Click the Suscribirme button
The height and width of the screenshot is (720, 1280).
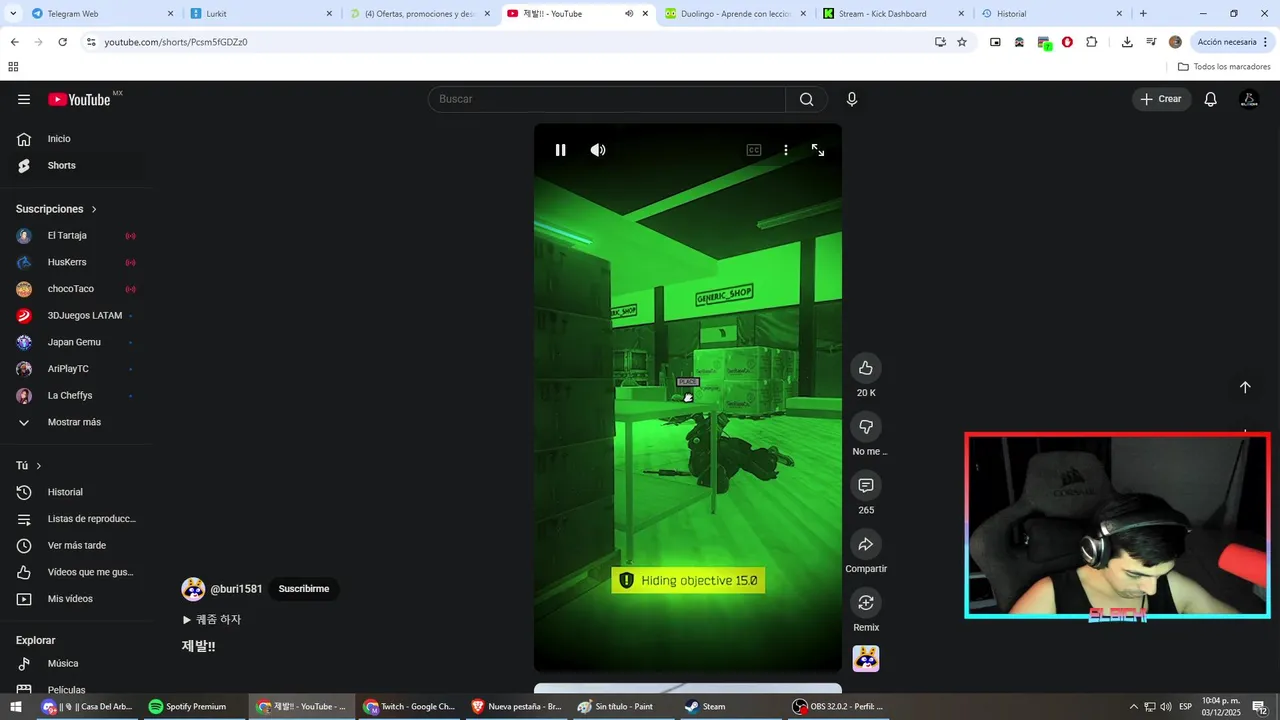[x=304, y=589]
